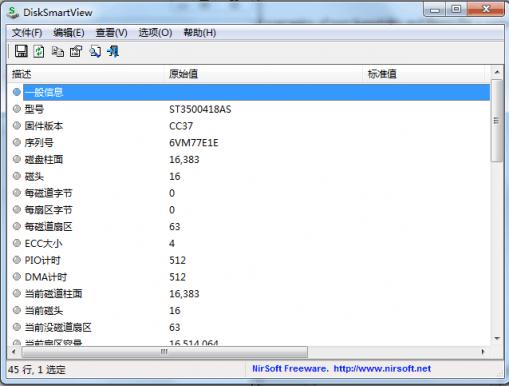Sort by the 描述 column header
Screen dimensions: 509x386
point(85,74)
